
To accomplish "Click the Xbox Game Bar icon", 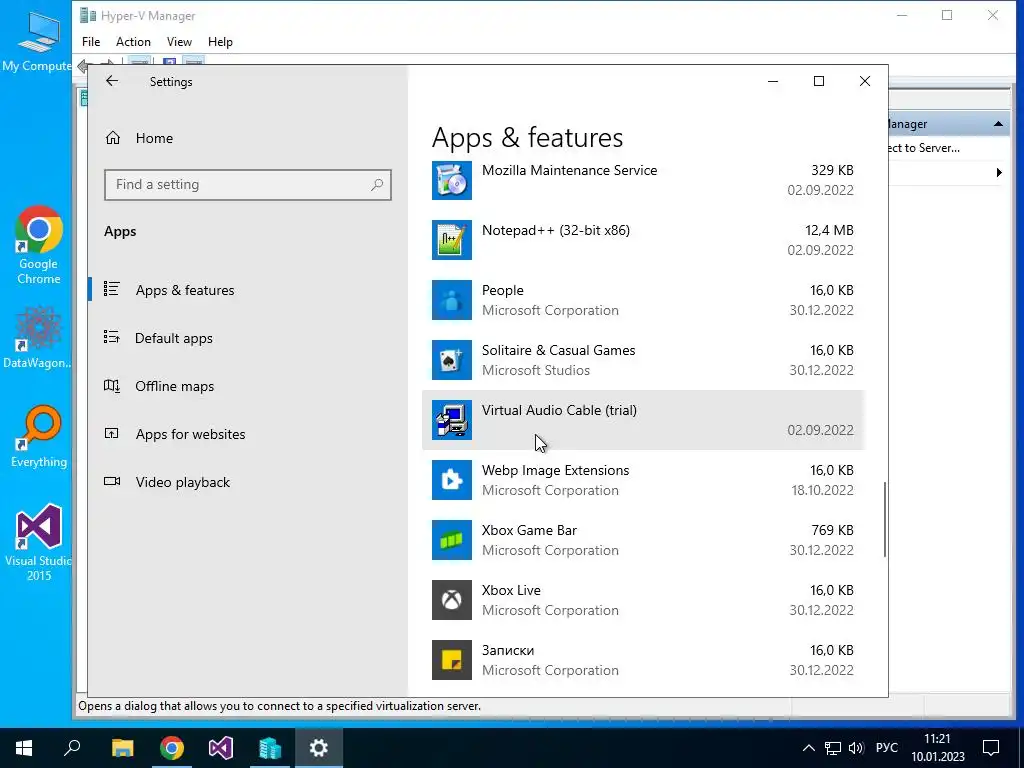I will point(451,540).
